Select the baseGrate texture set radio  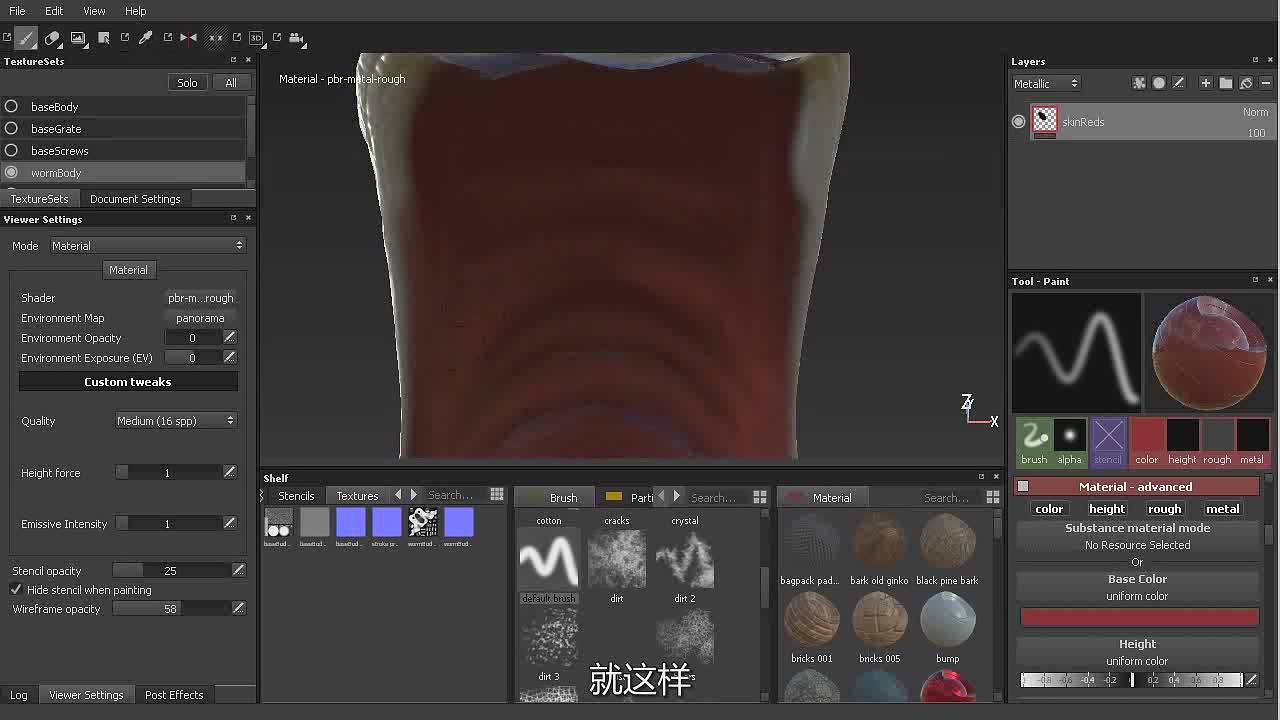pyautogui.click(x=11, y=128)
